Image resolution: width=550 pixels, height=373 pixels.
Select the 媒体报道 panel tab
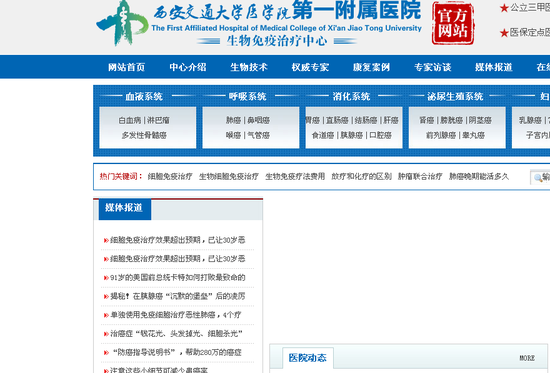point(125,209)
